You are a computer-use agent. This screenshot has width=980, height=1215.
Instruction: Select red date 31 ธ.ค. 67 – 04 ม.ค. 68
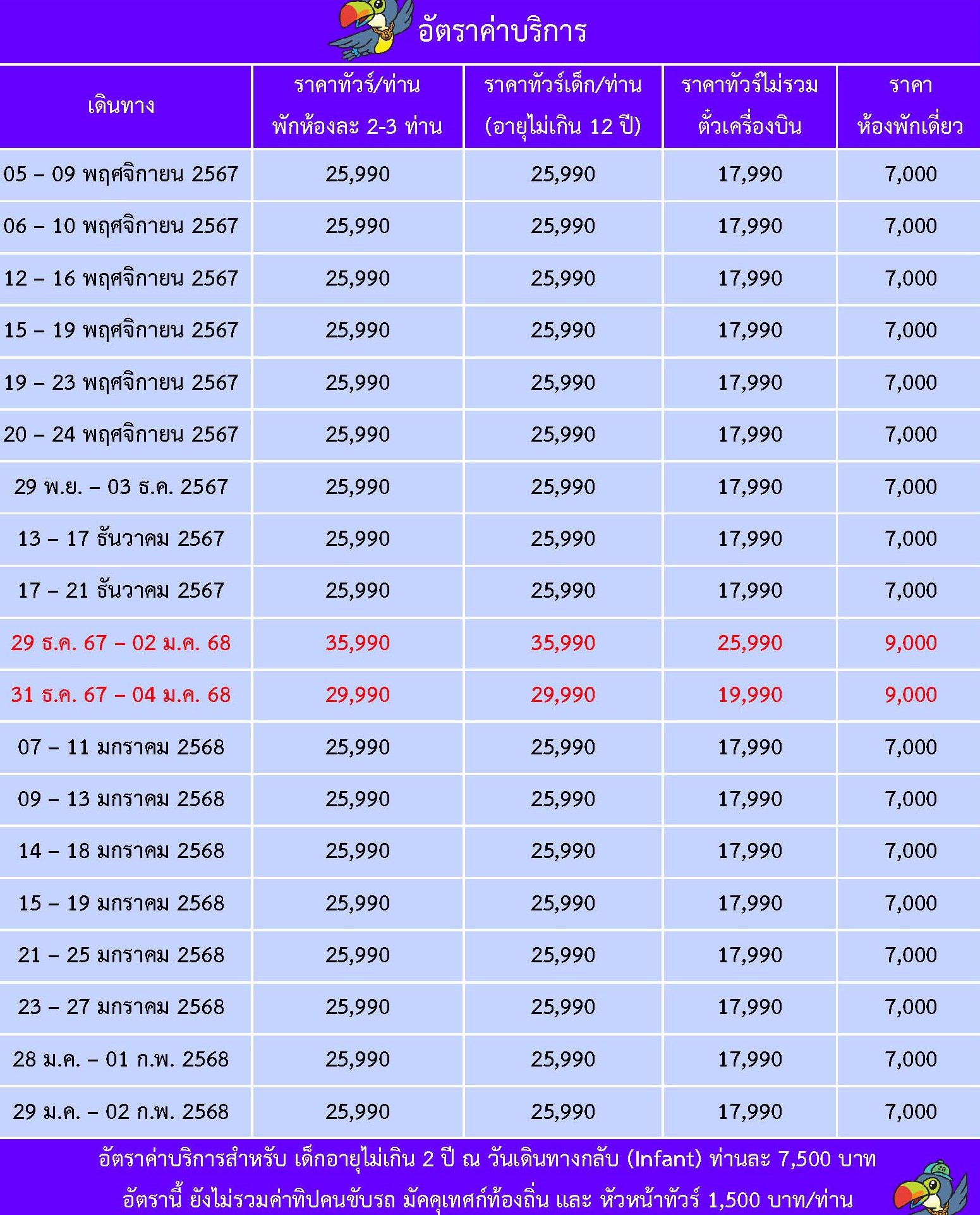click(x=121, y=694)
